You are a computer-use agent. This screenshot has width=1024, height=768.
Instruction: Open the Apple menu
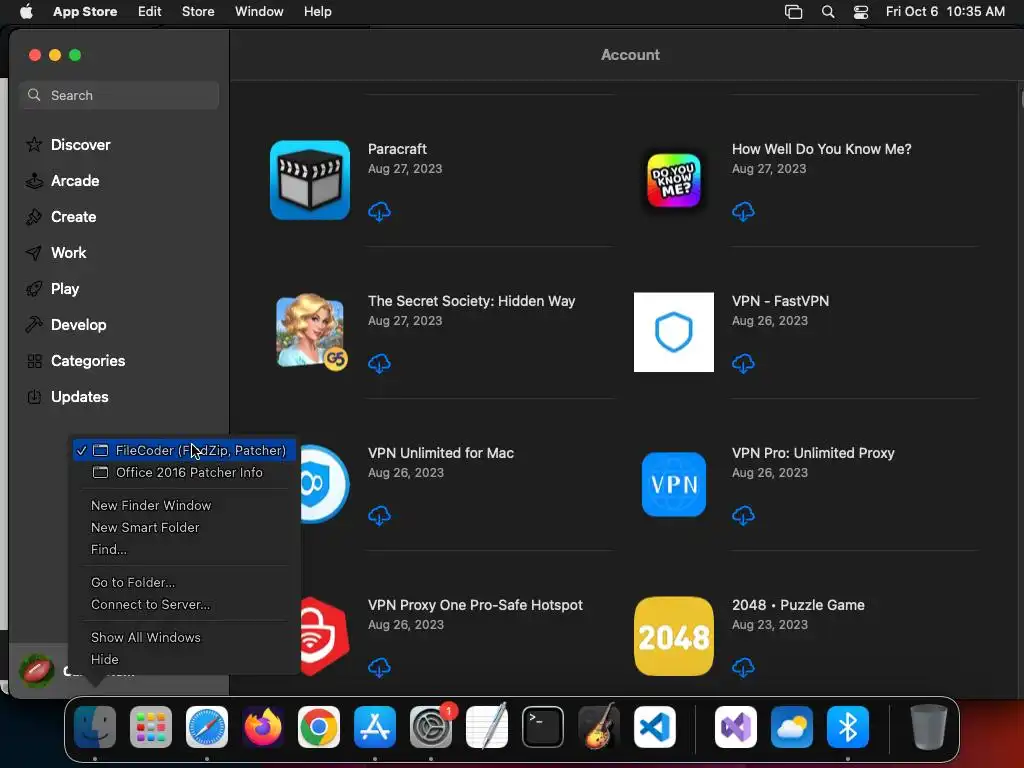(26, 12)
